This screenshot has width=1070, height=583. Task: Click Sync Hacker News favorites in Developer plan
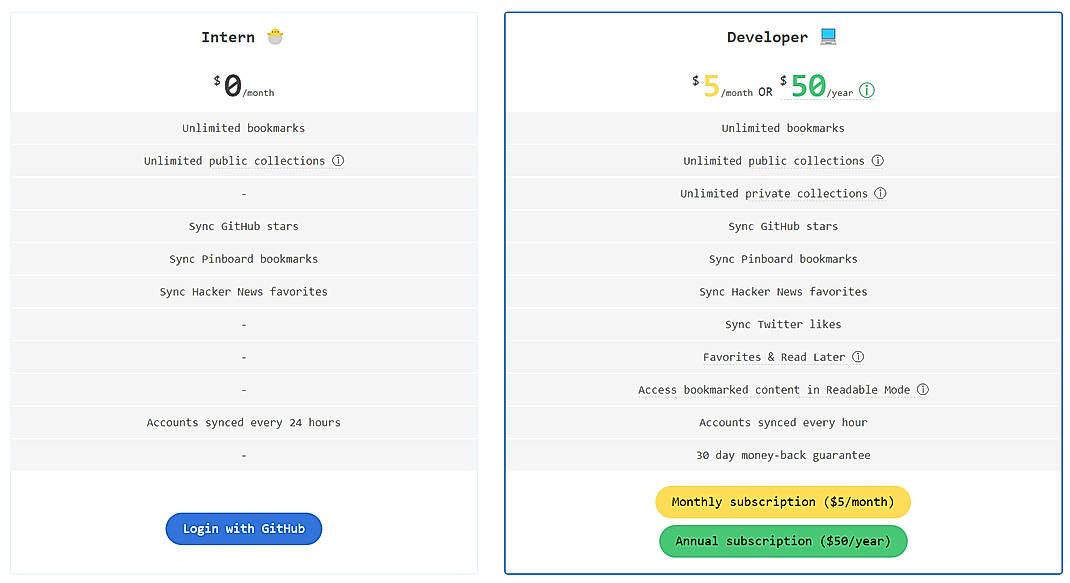[783, 291]
